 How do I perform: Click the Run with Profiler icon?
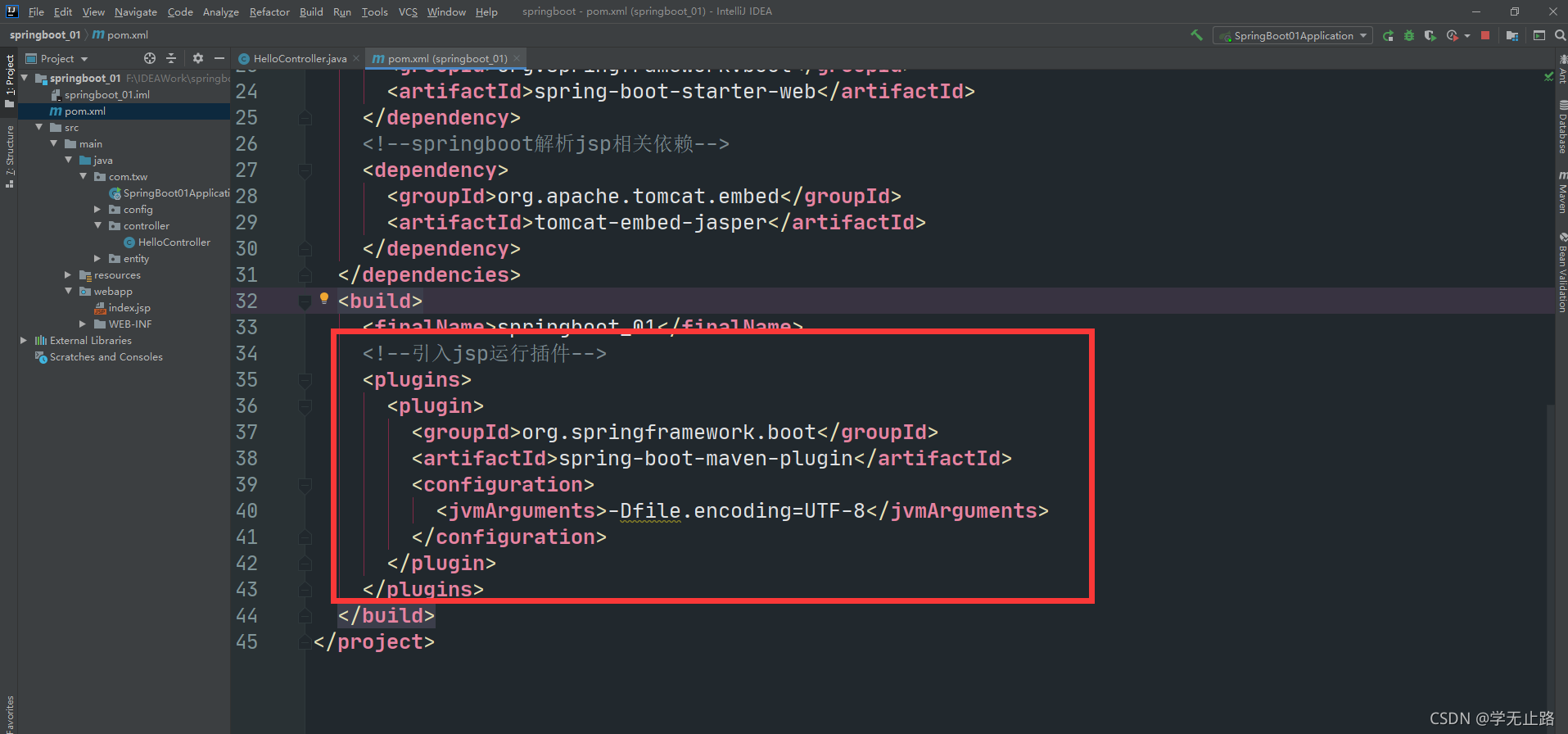[1452, 35]
